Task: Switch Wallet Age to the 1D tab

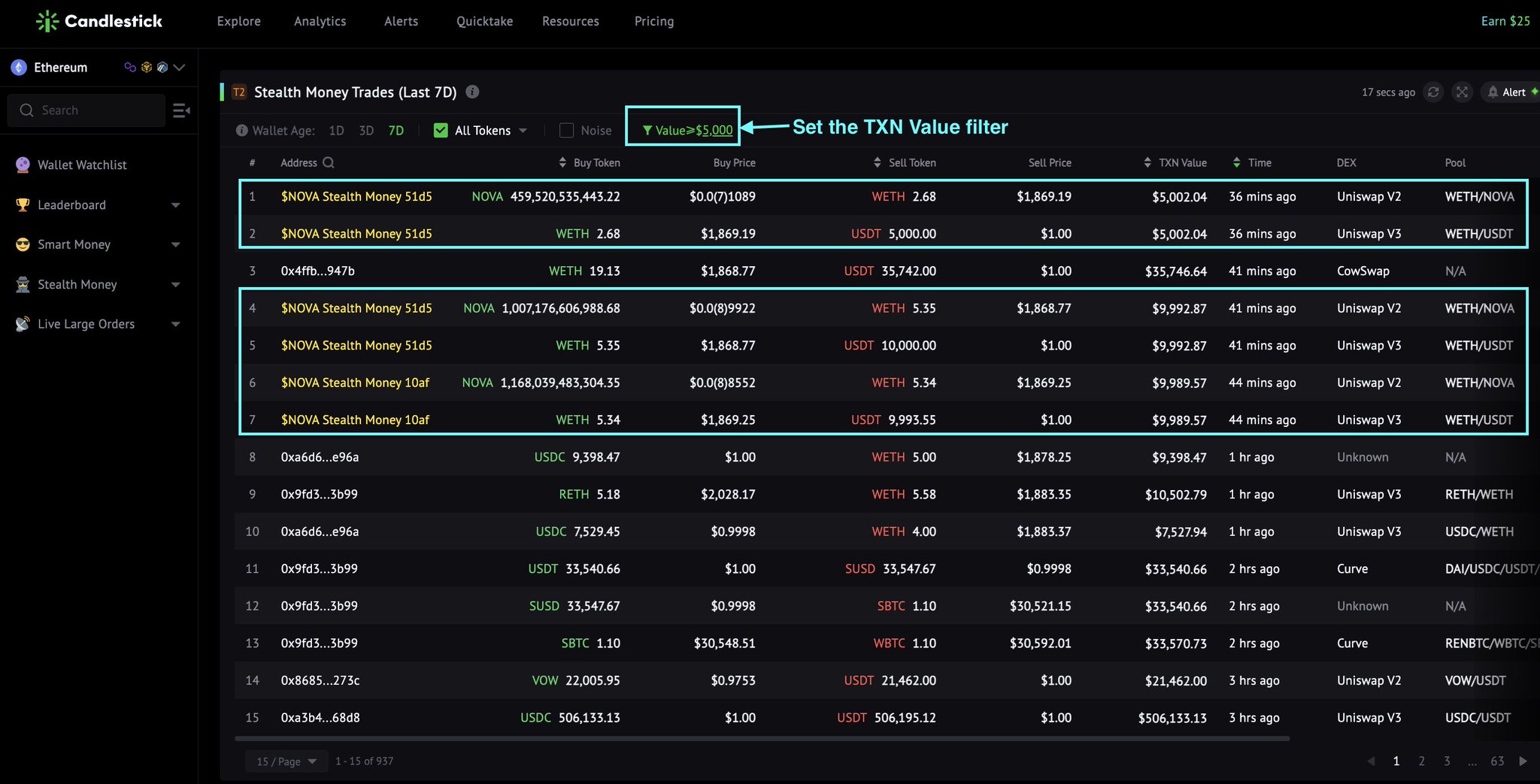Action: pos(336,130)
